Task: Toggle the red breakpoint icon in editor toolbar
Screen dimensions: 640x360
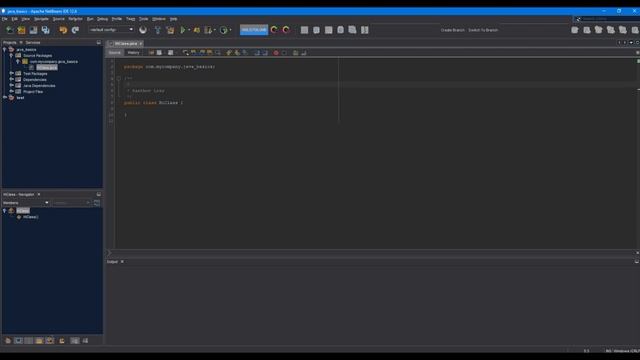Action: 276,53
